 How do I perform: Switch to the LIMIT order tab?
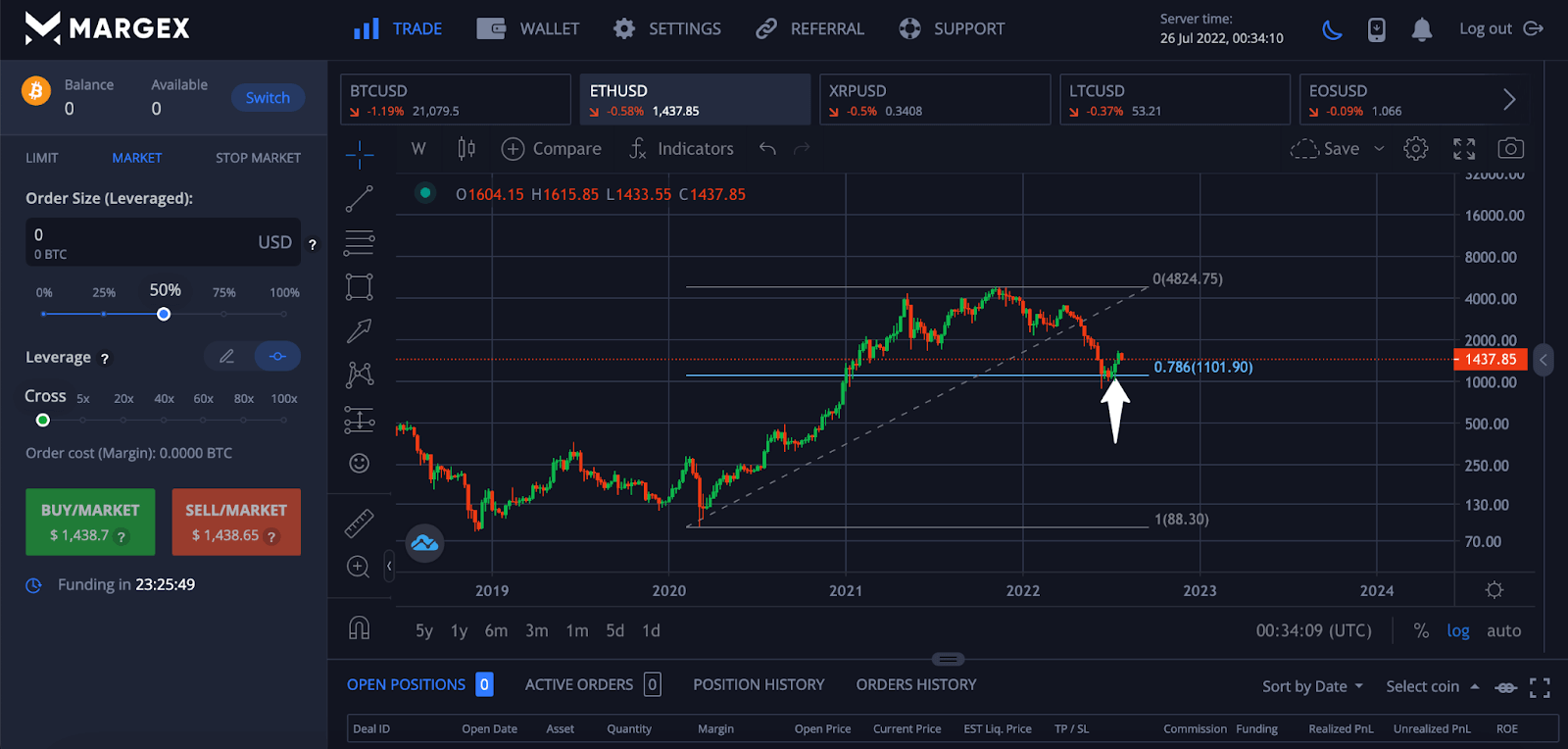pos(42,158)
